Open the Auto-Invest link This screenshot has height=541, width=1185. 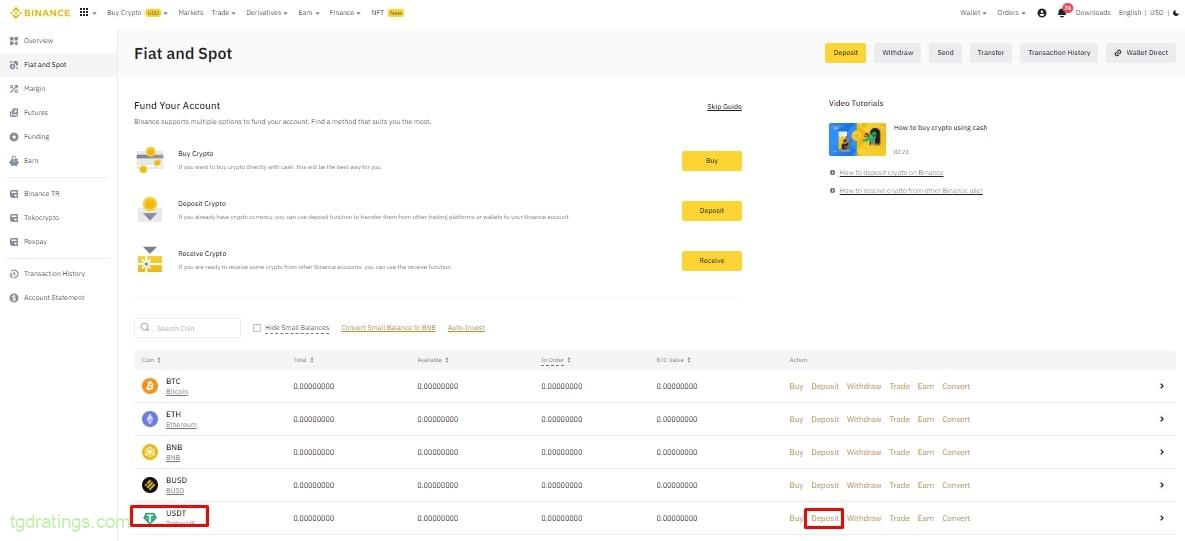[x=466, y=328]
